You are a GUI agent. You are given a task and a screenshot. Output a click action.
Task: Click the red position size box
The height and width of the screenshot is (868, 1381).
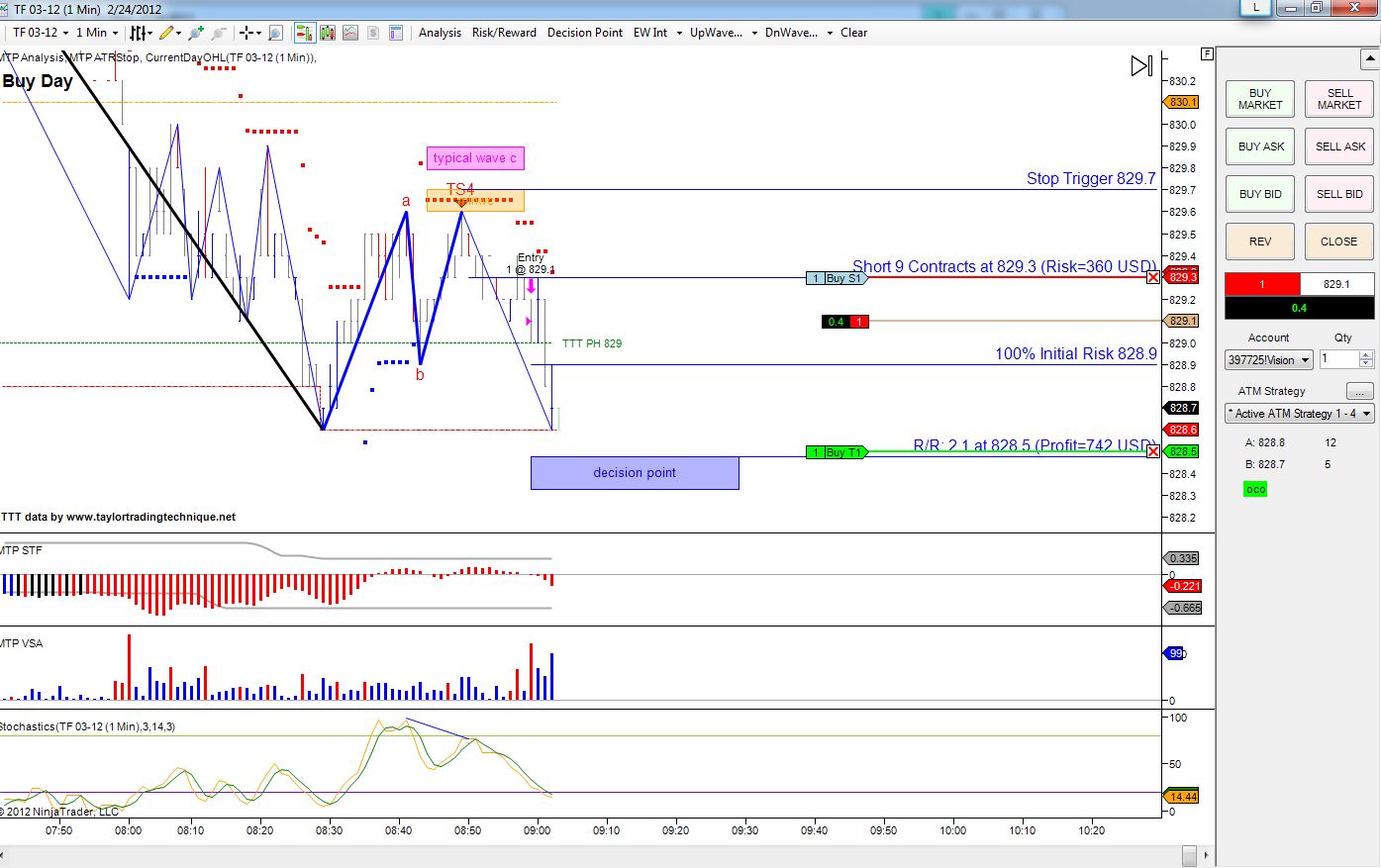coord(1262,284)
